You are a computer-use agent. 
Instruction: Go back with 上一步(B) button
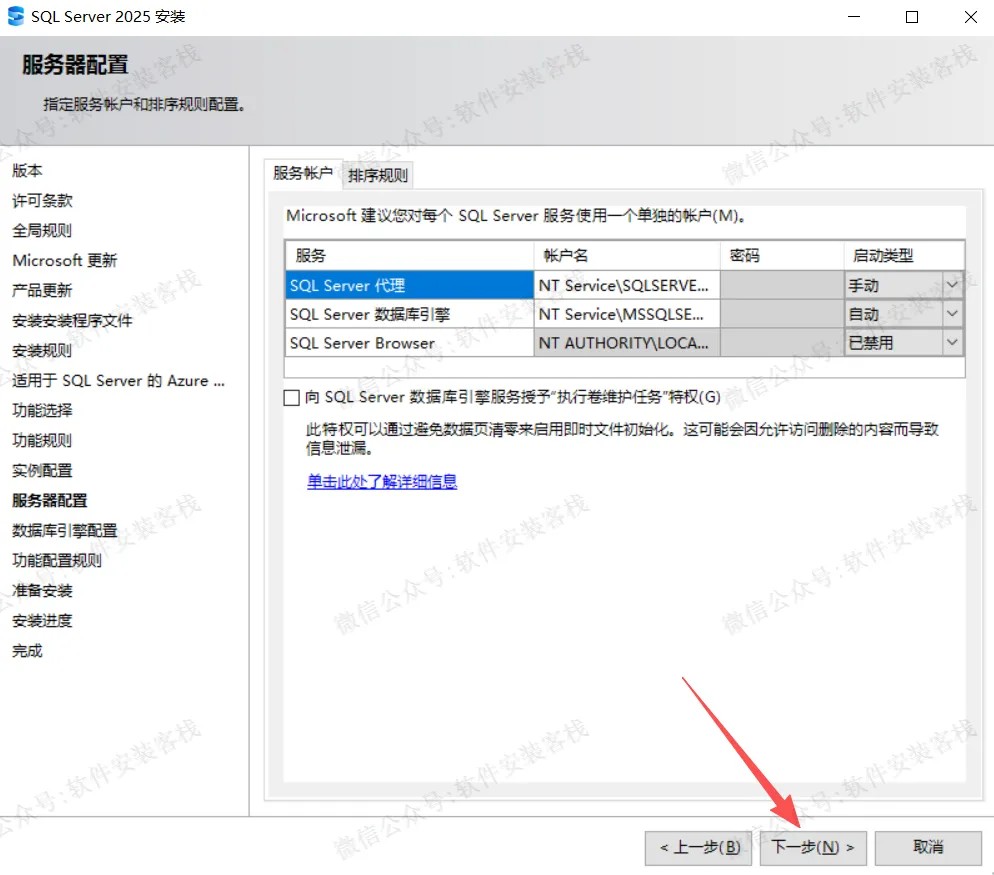699,847
